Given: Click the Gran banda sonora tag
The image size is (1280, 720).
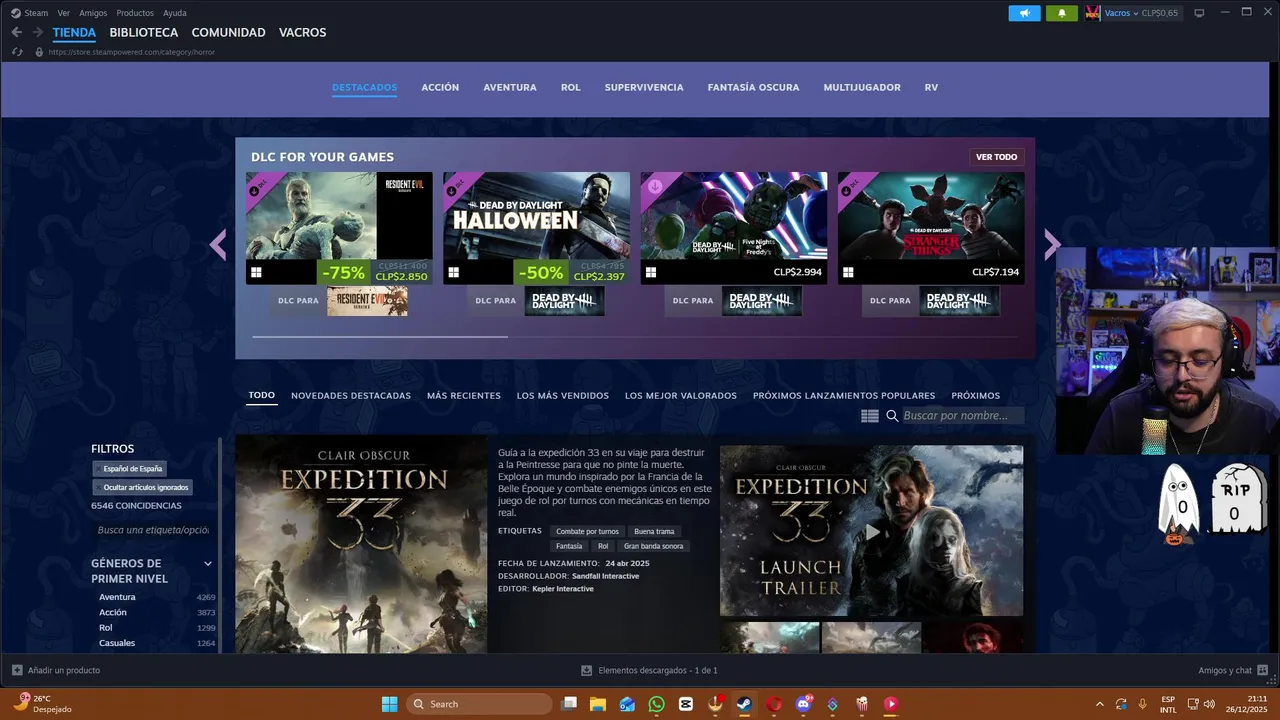Looking at the screenshot, I should (x=654, y=547).
